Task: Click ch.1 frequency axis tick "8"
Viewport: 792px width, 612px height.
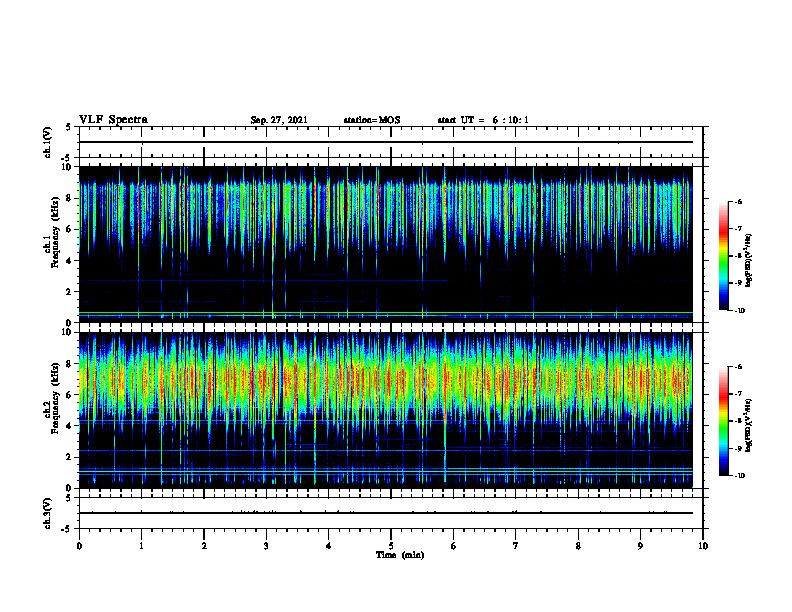Action: tap(70, 198)
